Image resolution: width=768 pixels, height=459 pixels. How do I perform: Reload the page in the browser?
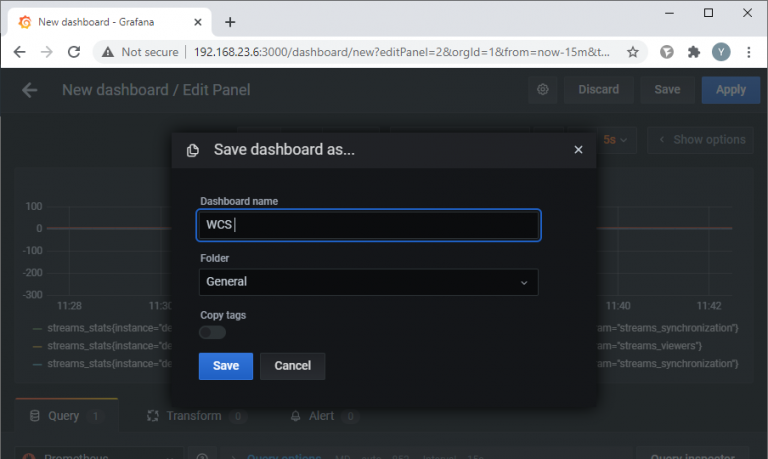click(x=73, y=52)
